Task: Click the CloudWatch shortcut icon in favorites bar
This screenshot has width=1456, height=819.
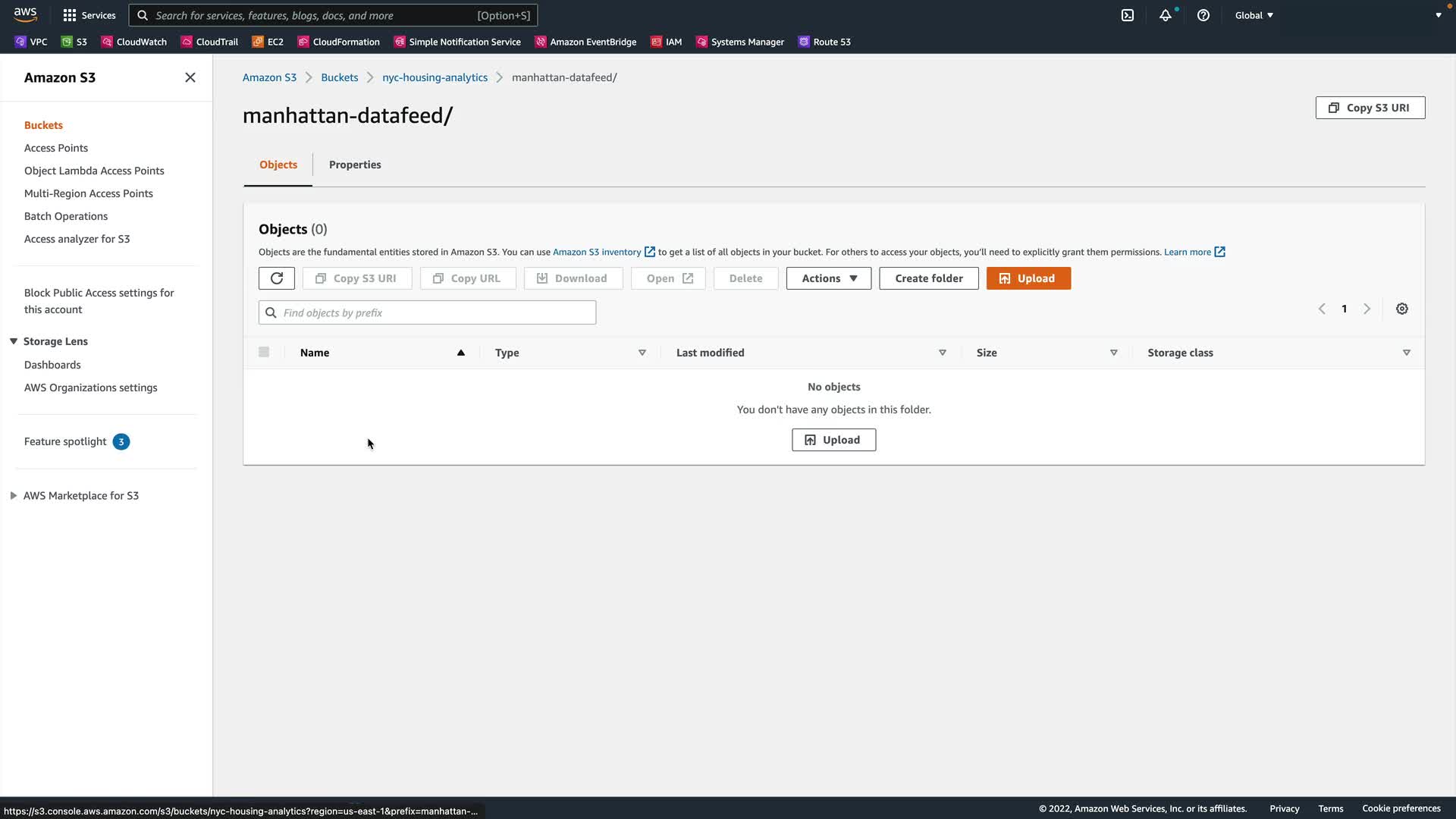Action: [x=107, y=42]
